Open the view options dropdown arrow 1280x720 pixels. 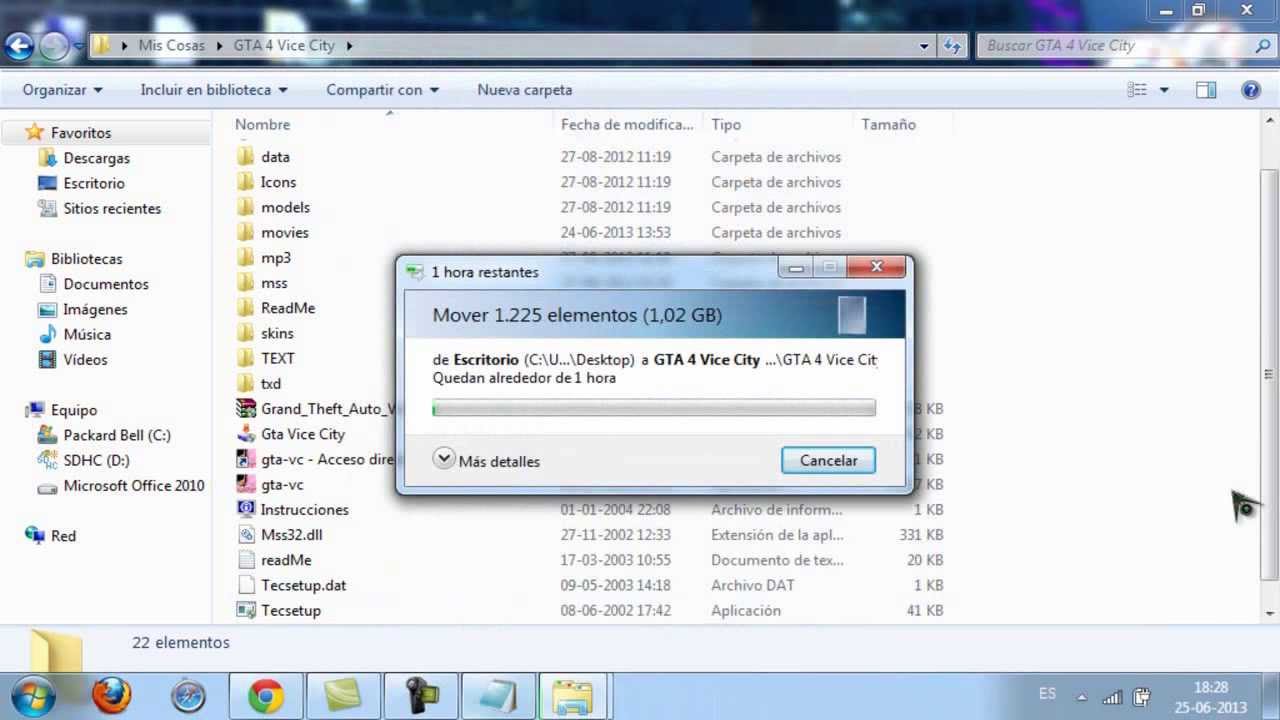pos(1164,90)
